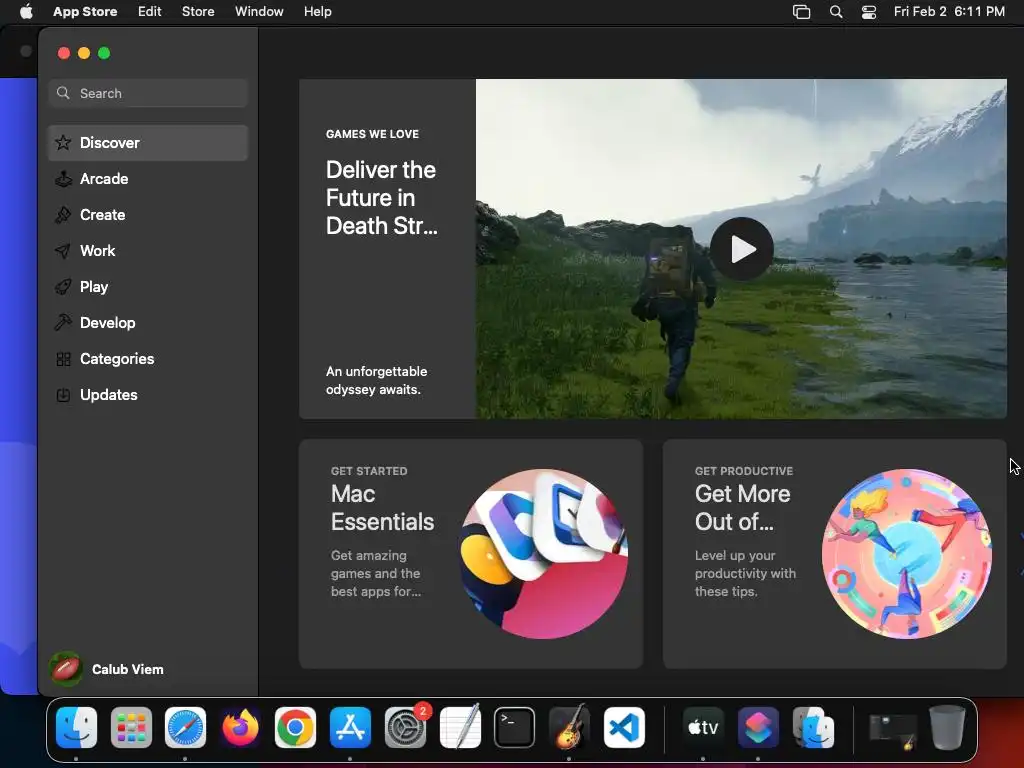Viewport: 1024px width, 768px height.
Task: Open Spotlight search in menu bar
Action: (836, 12)
